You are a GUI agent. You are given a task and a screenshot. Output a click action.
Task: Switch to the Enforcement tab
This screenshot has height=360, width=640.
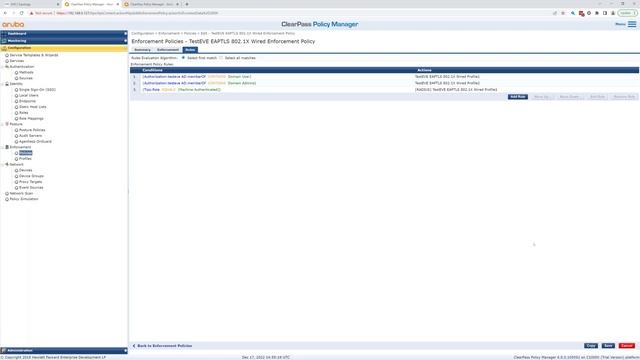coord(168,50)
